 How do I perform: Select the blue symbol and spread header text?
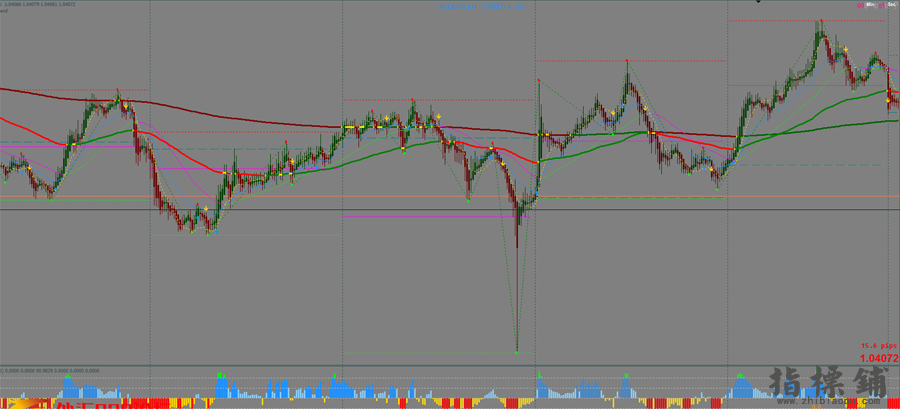(481, 7)
